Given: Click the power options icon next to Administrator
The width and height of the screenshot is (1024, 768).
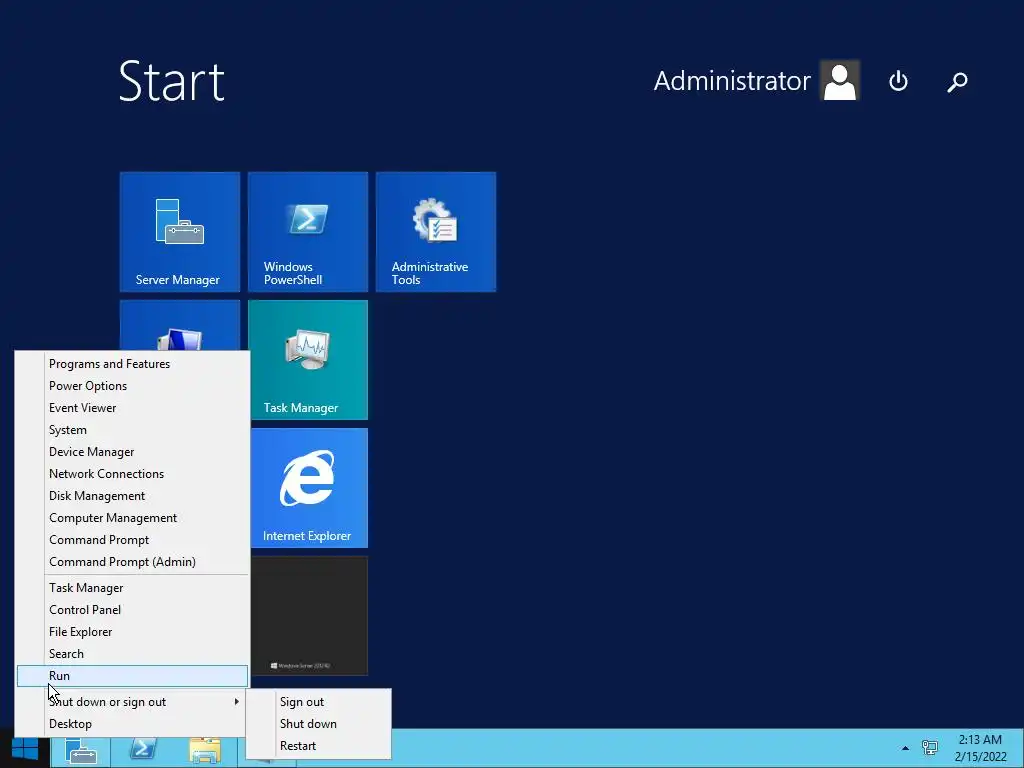Looking at the screenshot, I should pos(898,81).
